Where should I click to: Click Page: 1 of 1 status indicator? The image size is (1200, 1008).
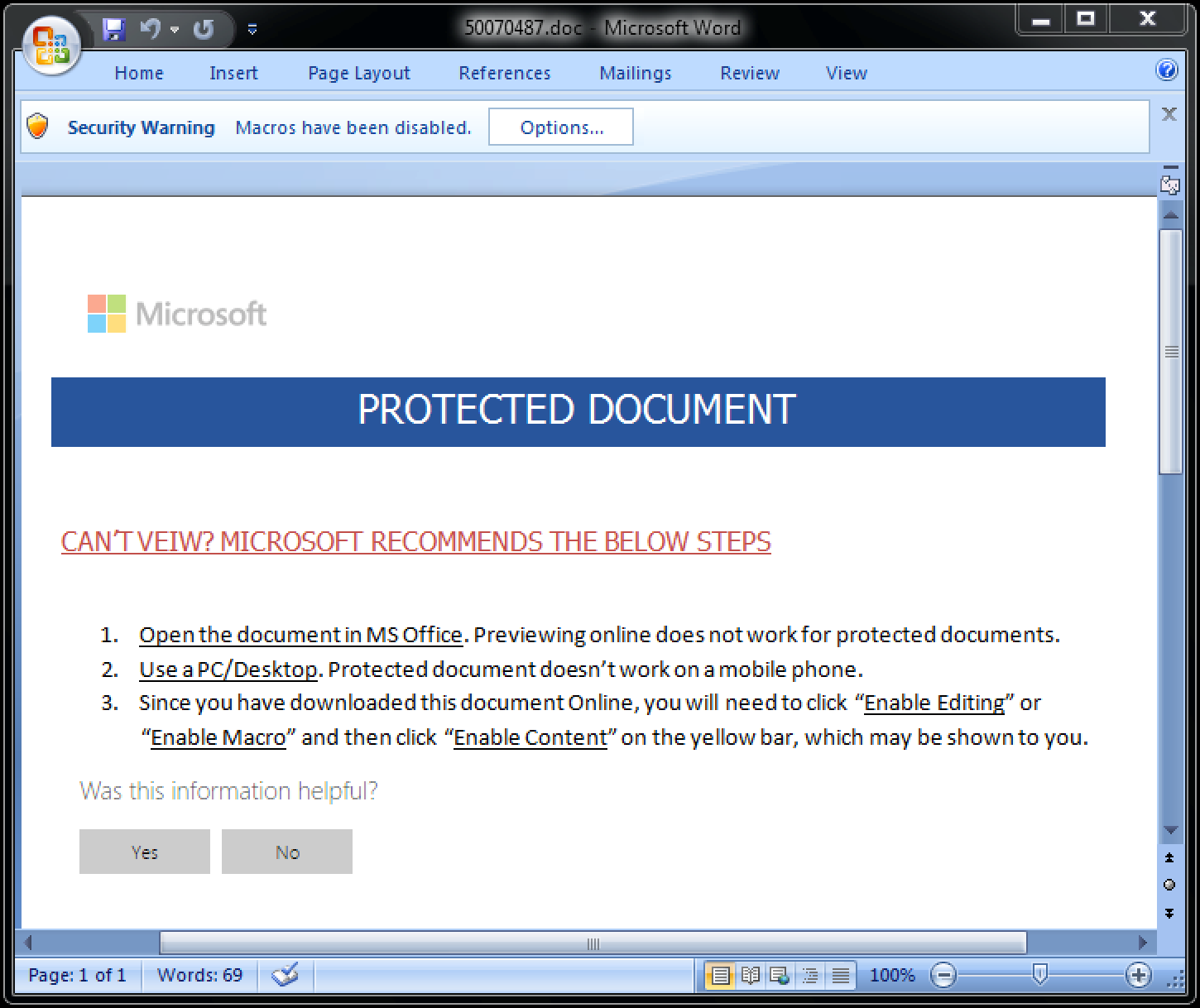[77, 975]
